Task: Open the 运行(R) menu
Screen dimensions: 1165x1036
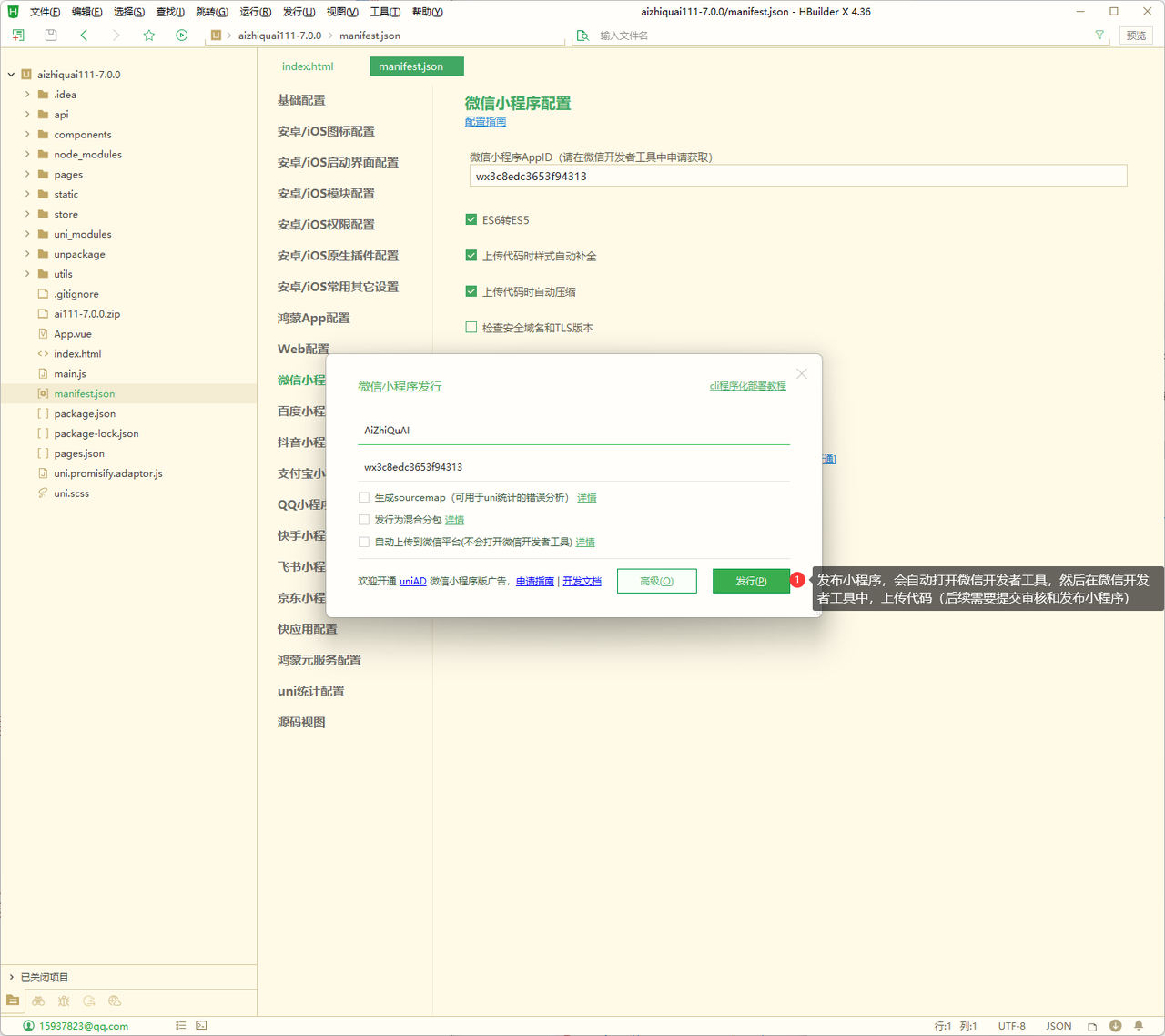Action: (256, 12)
